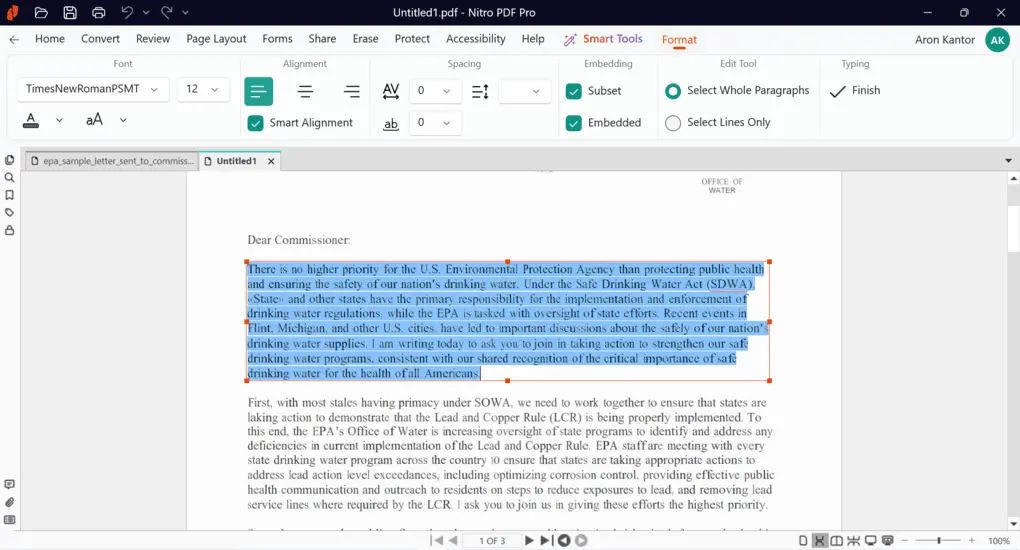Switch to the epa_sample_letter document tab

click(x=113, y=161)
